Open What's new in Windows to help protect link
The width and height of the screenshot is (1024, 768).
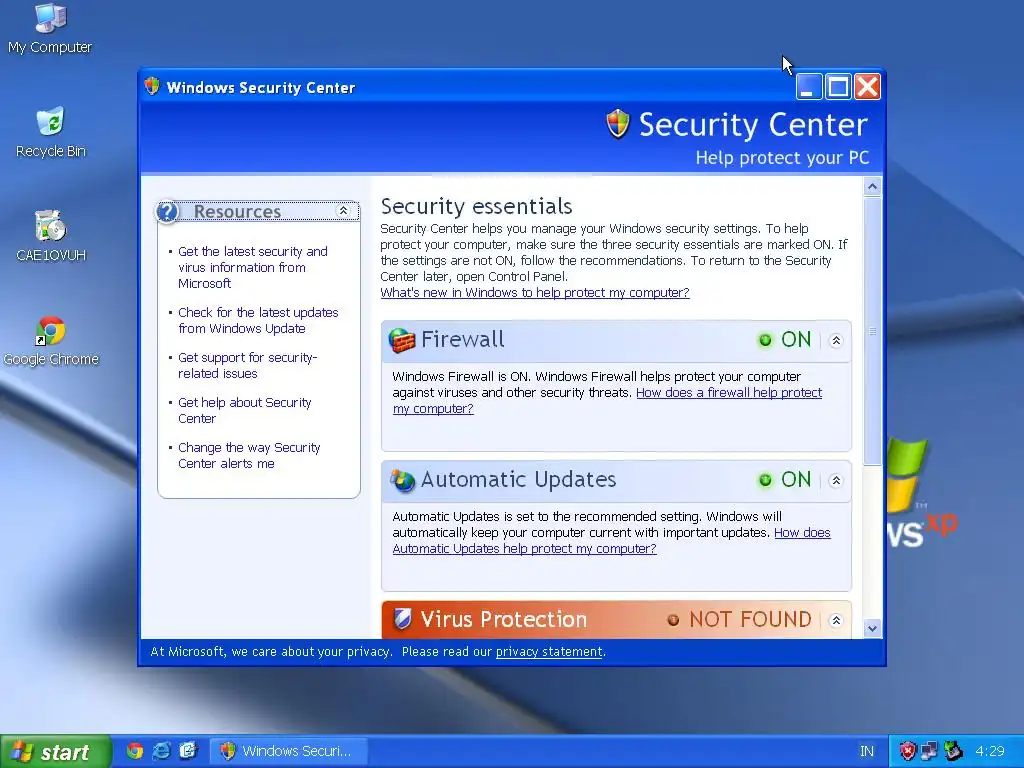tap(535, 293)
